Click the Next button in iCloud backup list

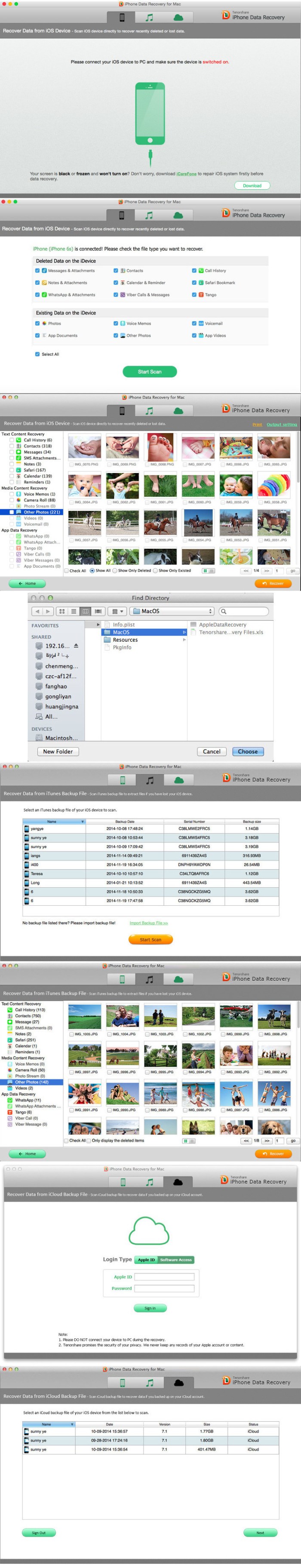[x=260, y=1533]
